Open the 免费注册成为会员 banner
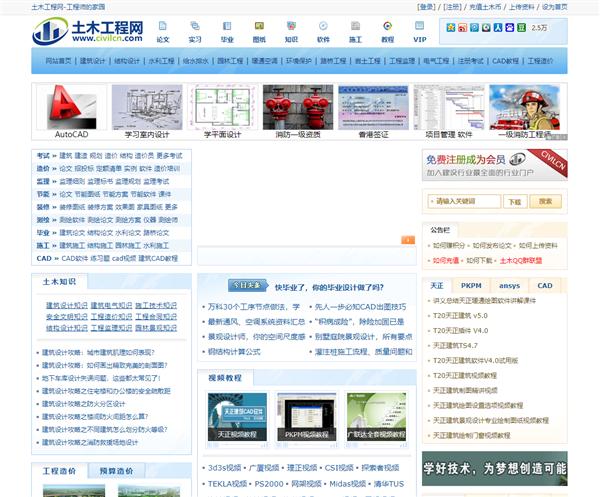This screenshot has width=600, height=497. pos(495,165)
